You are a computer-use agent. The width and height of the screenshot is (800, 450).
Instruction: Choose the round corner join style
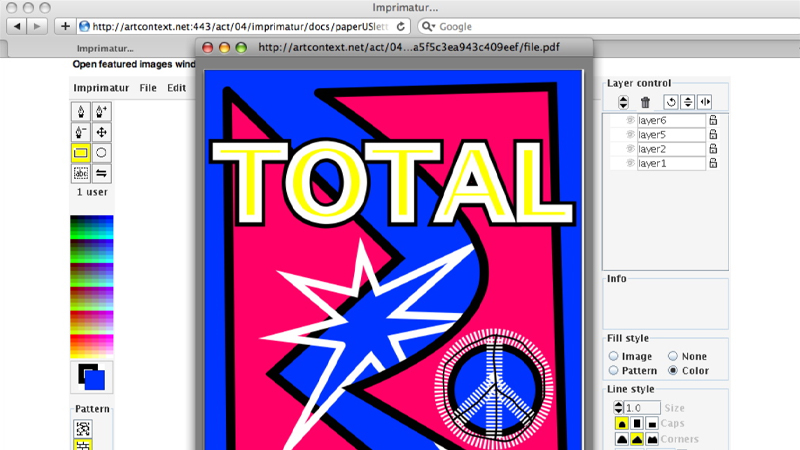coord(621,439)
